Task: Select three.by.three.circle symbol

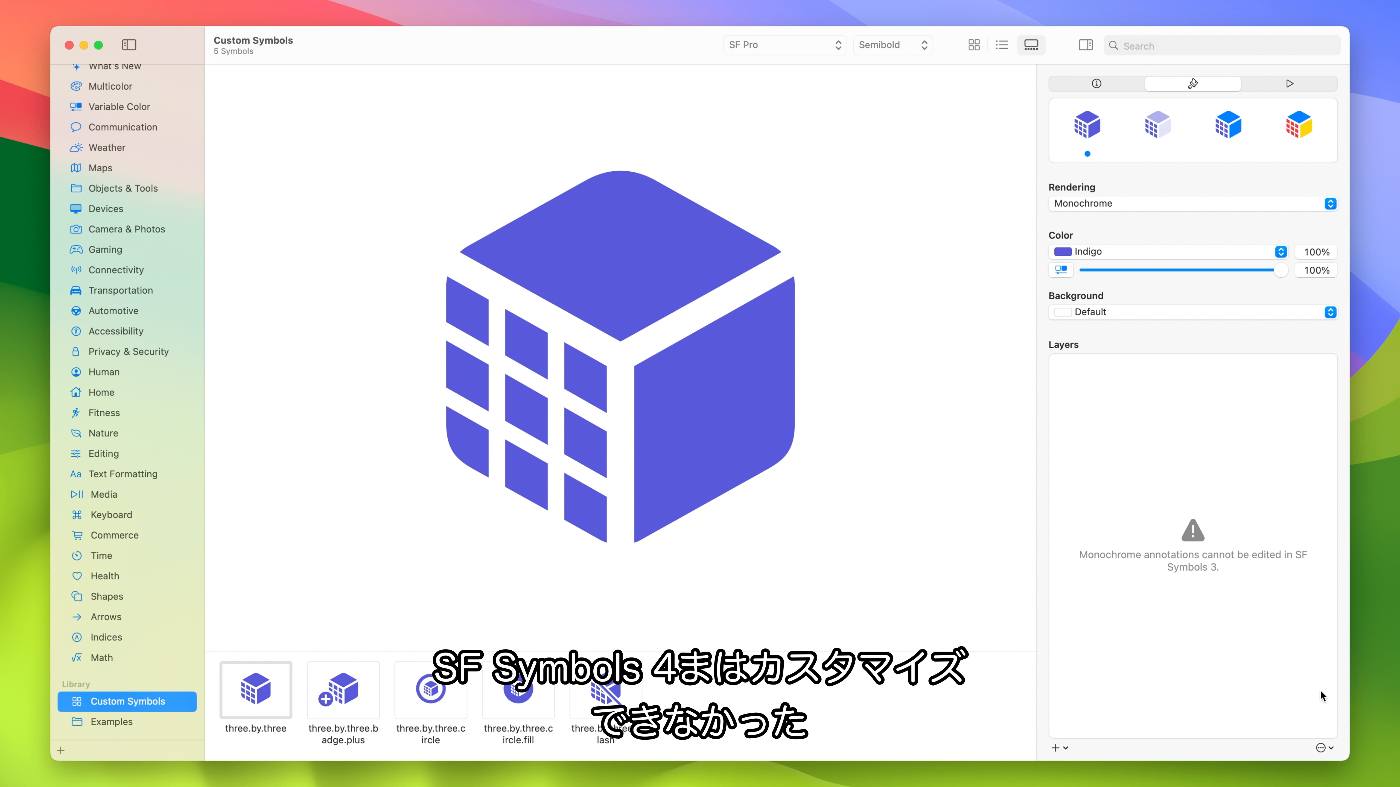Action: click(430, 690)
